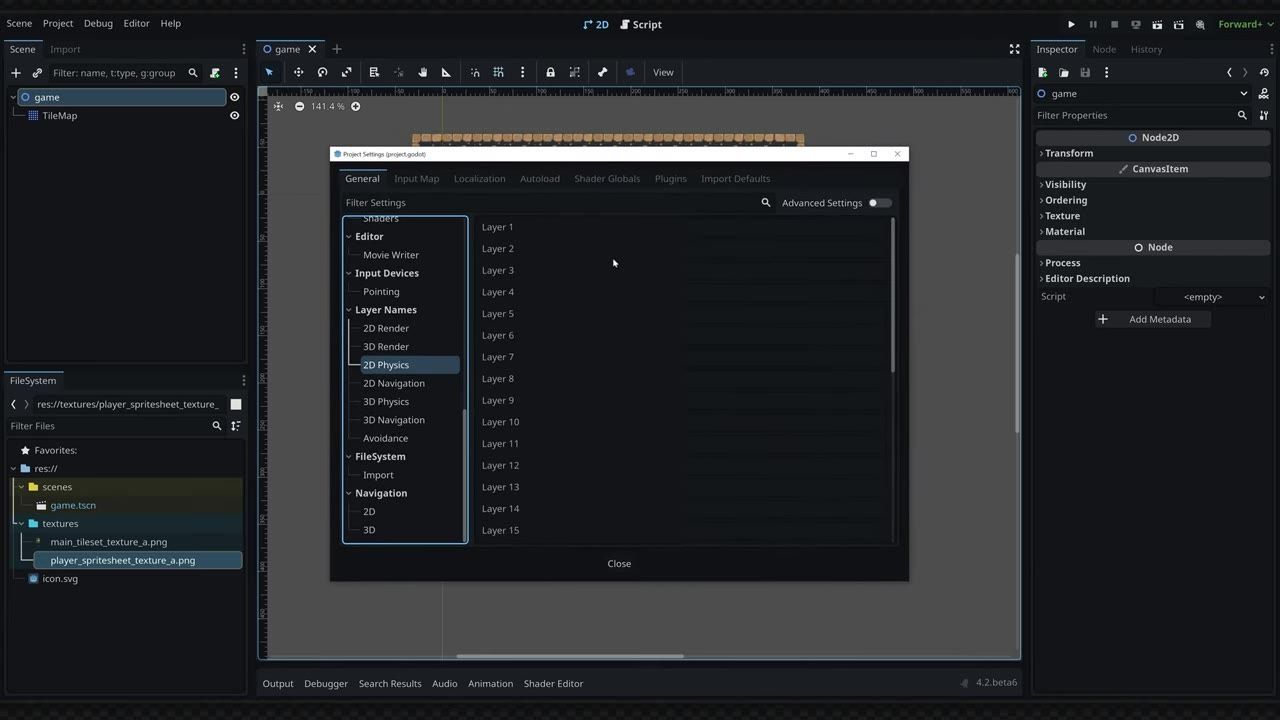Collapse the Layer Names category in settings
Image resolution: width=1280 pixels, height=720 pixels.
coord(349,310)
